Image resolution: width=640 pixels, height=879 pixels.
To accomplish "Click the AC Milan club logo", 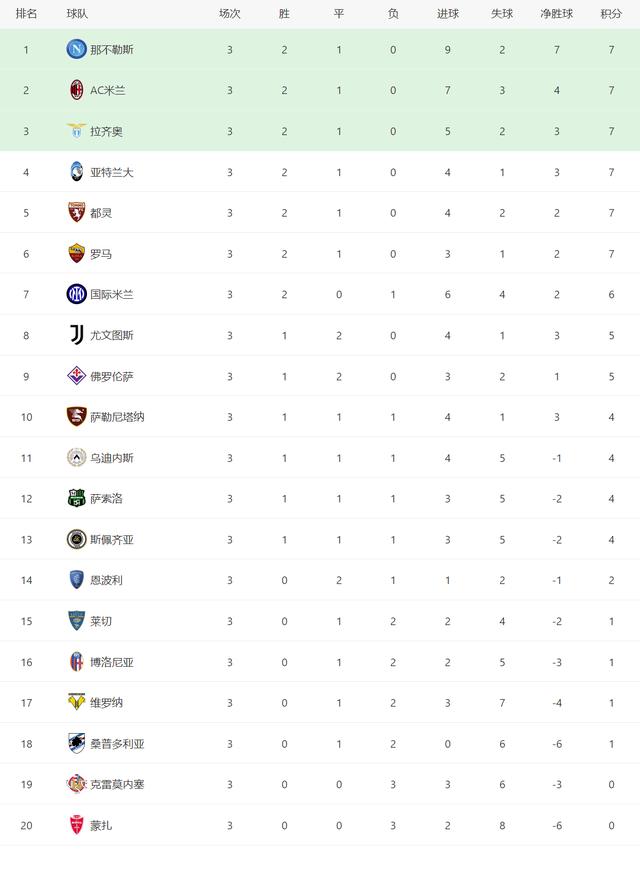I will (x=76, y=90).
